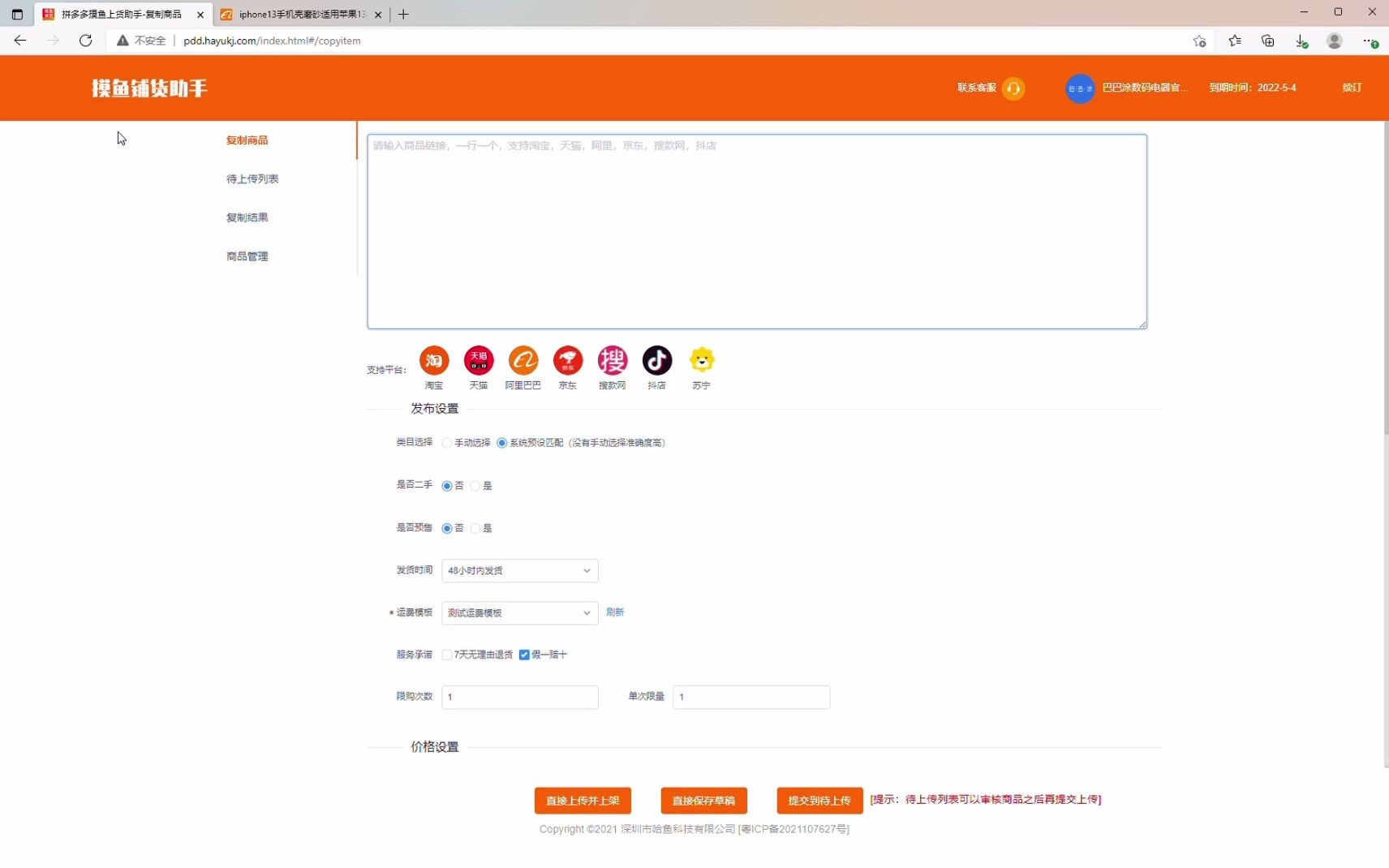
Task: Open the 运费模板 dropdown
Action: [x=520, y=612]
